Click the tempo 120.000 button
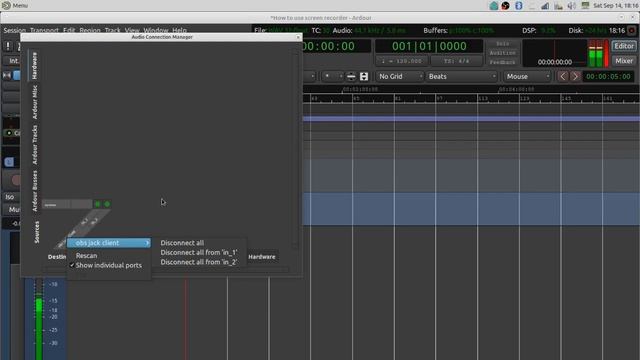The height and width of the screenshot is (360, 640). click(402, 61)
